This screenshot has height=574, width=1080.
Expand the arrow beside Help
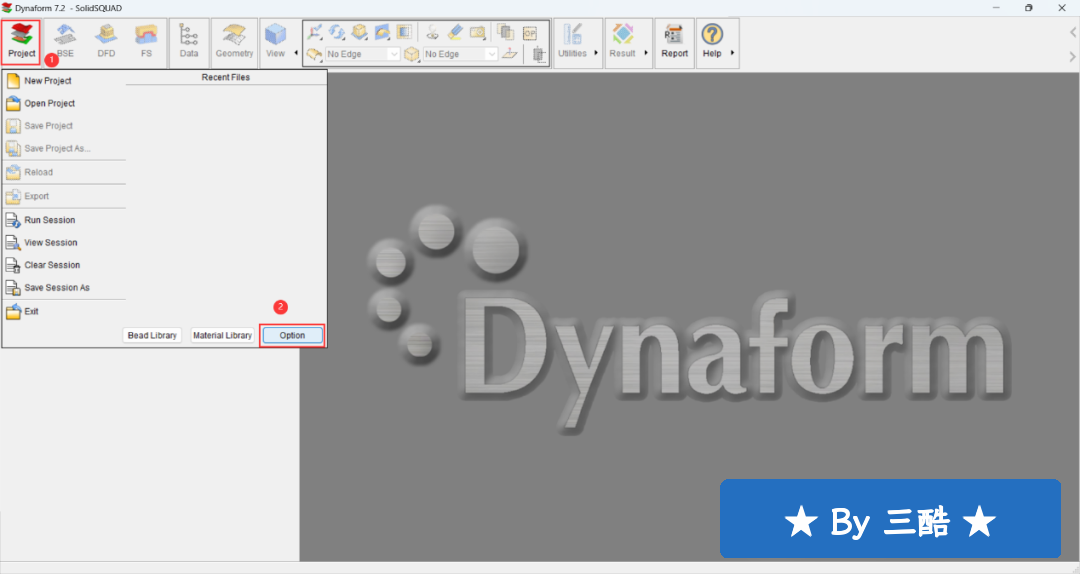point(732,53)
